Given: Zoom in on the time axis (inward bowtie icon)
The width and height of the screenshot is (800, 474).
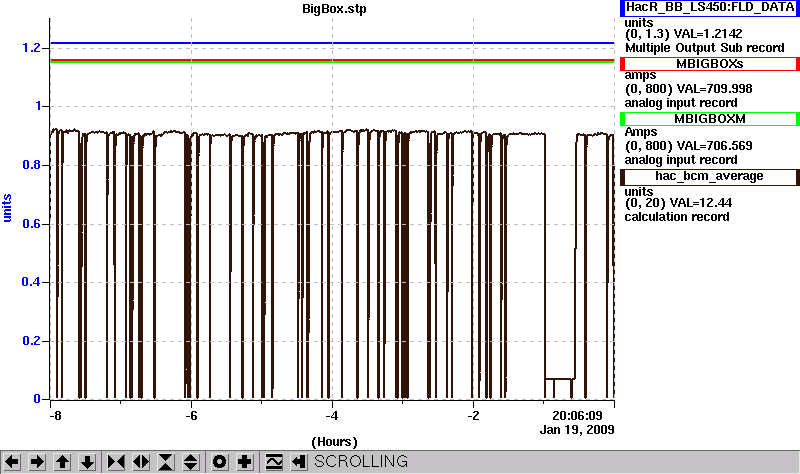Looking at the screenshot, I should click(116, 462).
